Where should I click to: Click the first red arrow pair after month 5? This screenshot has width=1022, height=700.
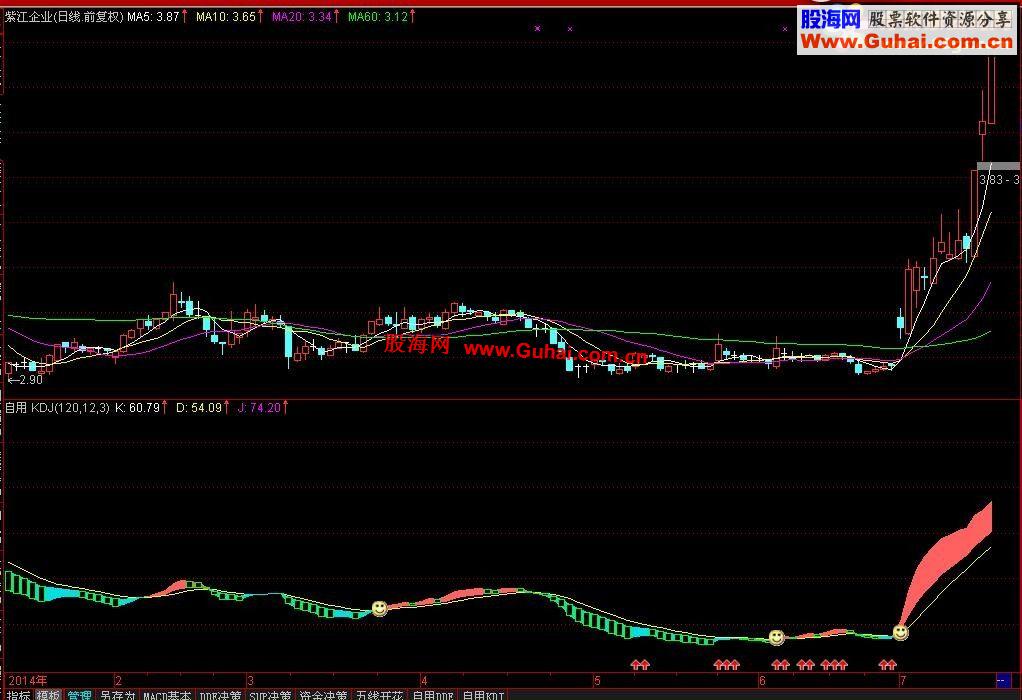[x=640, y=665]
